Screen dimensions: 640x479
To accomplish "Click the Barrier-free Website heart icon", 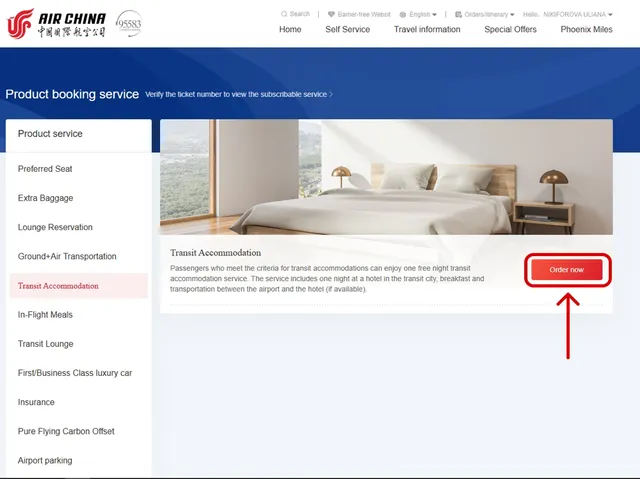I will coord(331,14).
